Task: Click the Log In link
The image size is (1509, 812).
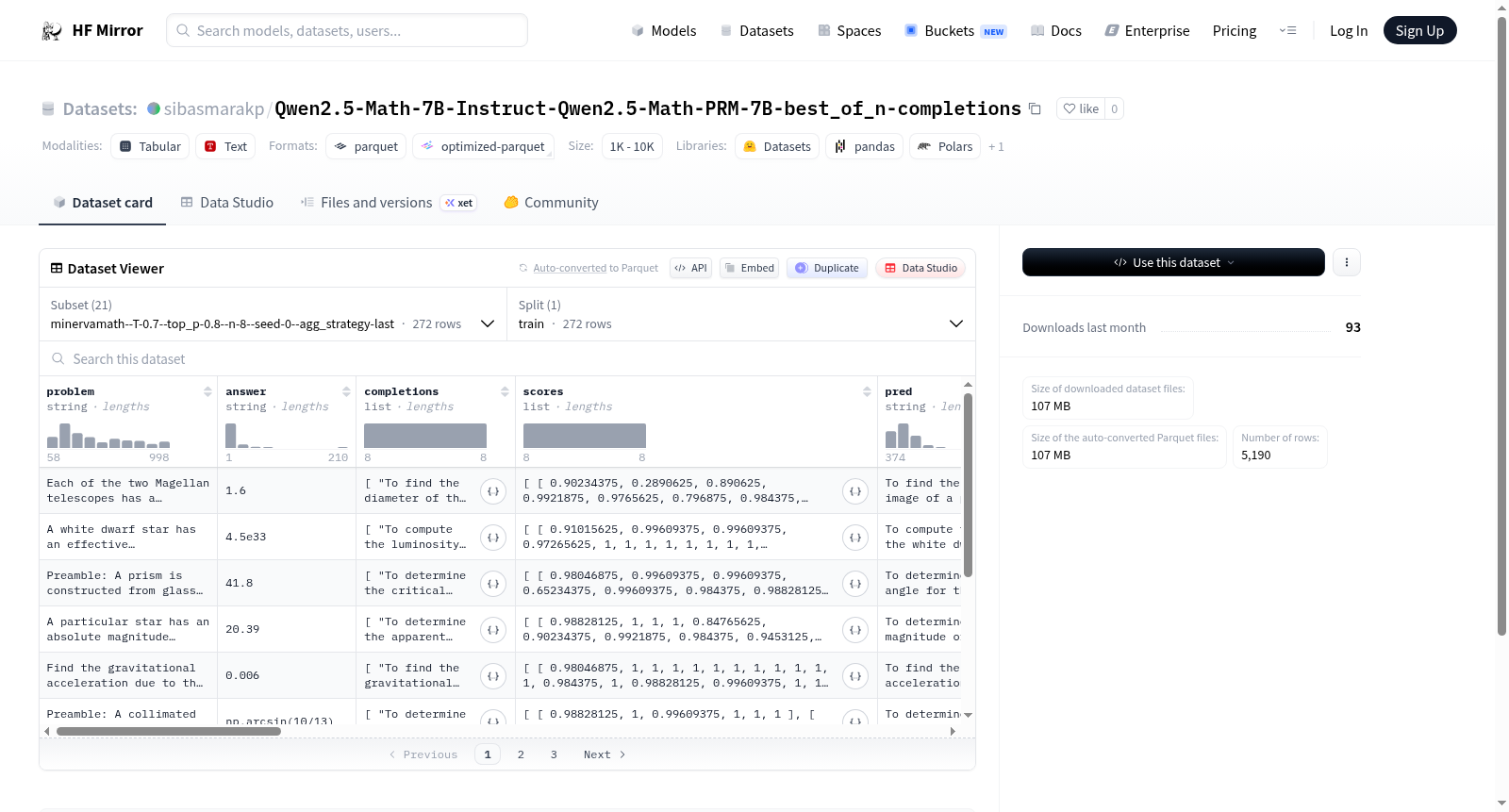Action: (1349, 31)
